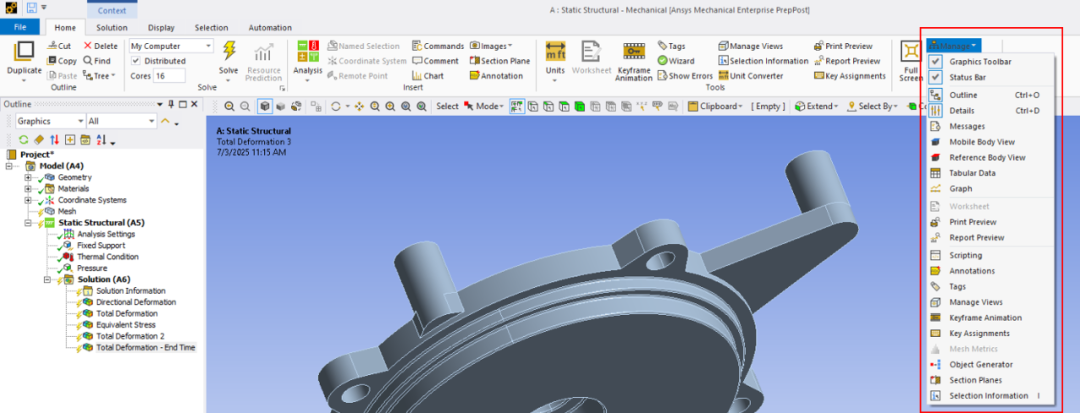Click the Cores number field
The image size is (1080, 413).
(169, 76)
